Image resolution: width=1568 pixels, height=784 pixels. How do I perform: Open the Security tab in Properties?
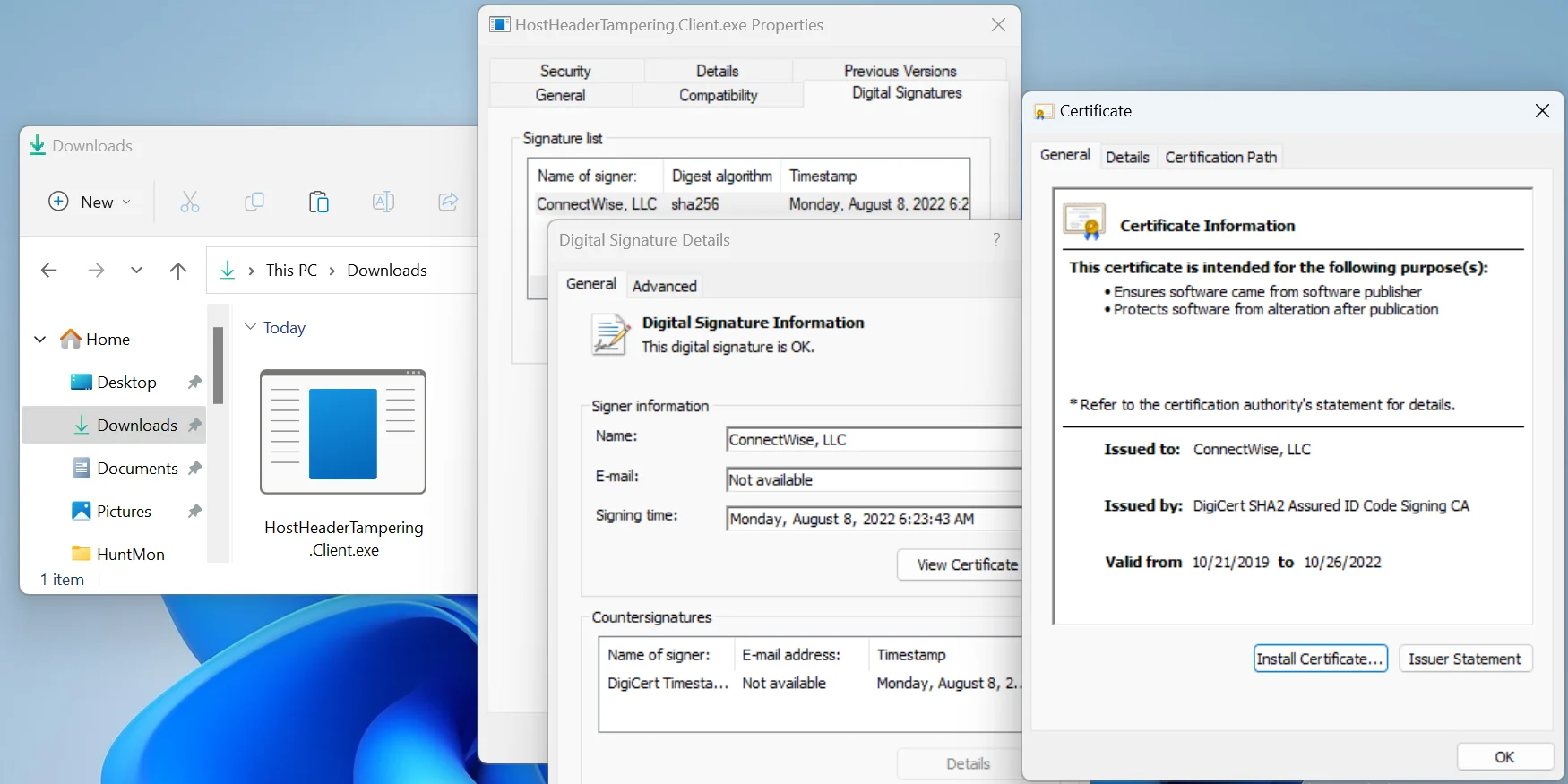[x=565, y=71]
